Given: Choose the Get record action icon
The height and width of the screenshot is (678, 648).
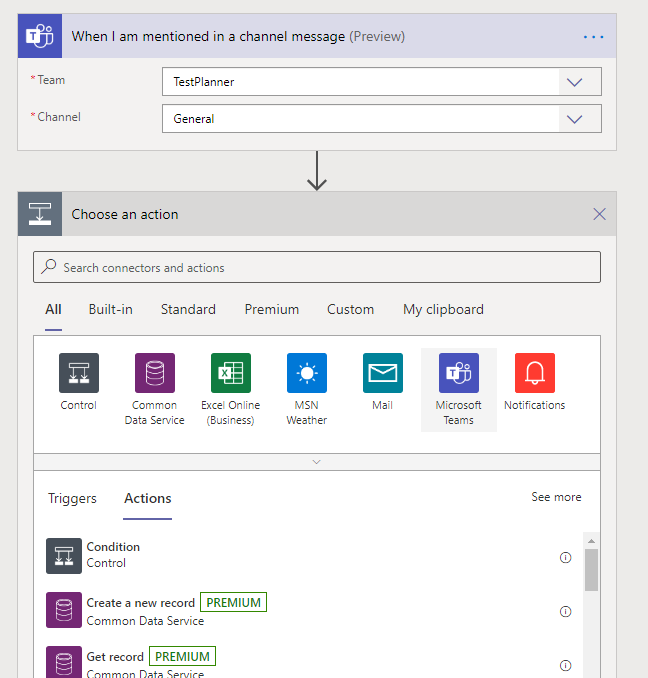Looking at the screenshot, I should pos(64,662).
